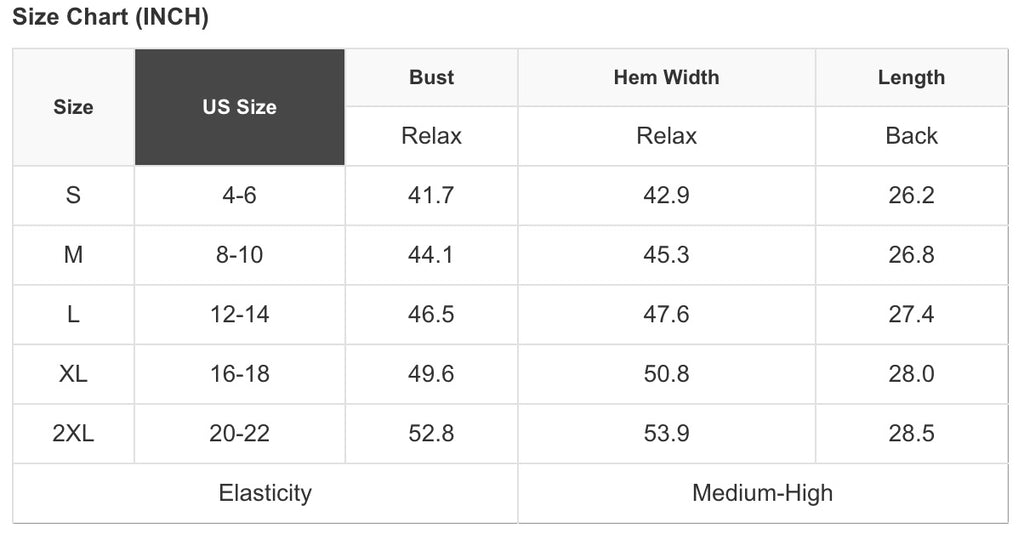Select the Size column header
This screenshot has height=534, width=1024.
[x=73, y=107]
